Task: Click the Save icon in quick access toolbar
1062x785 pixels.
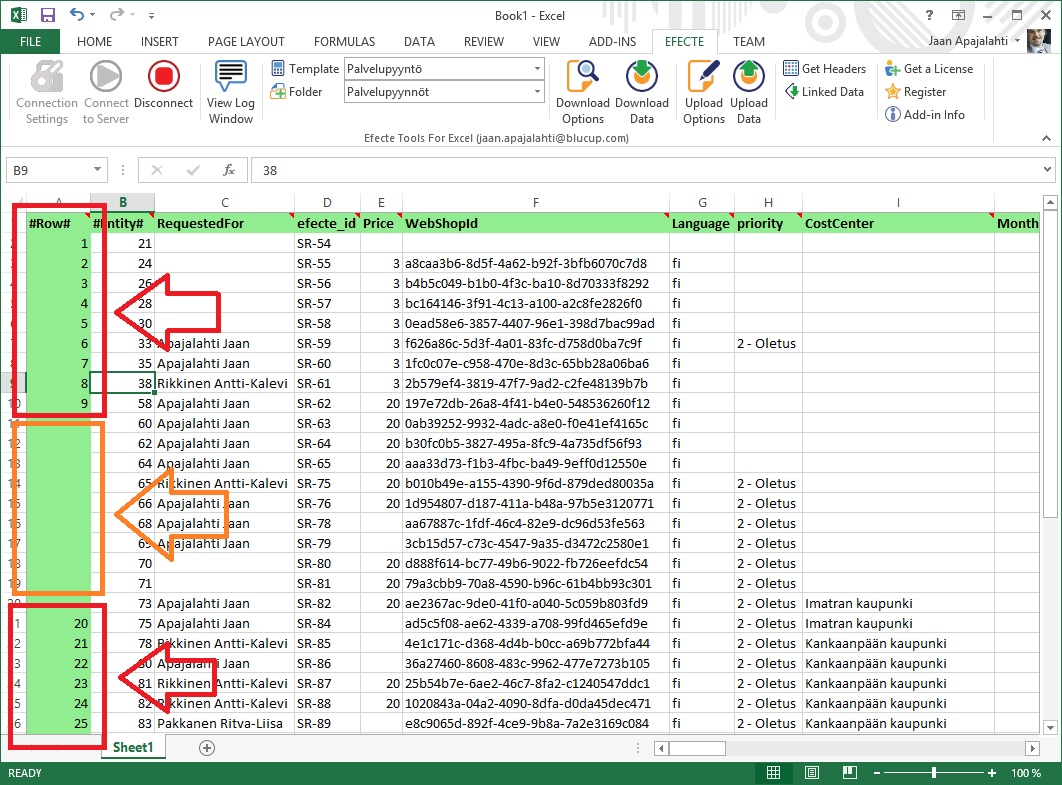Action: coord(47,15)
